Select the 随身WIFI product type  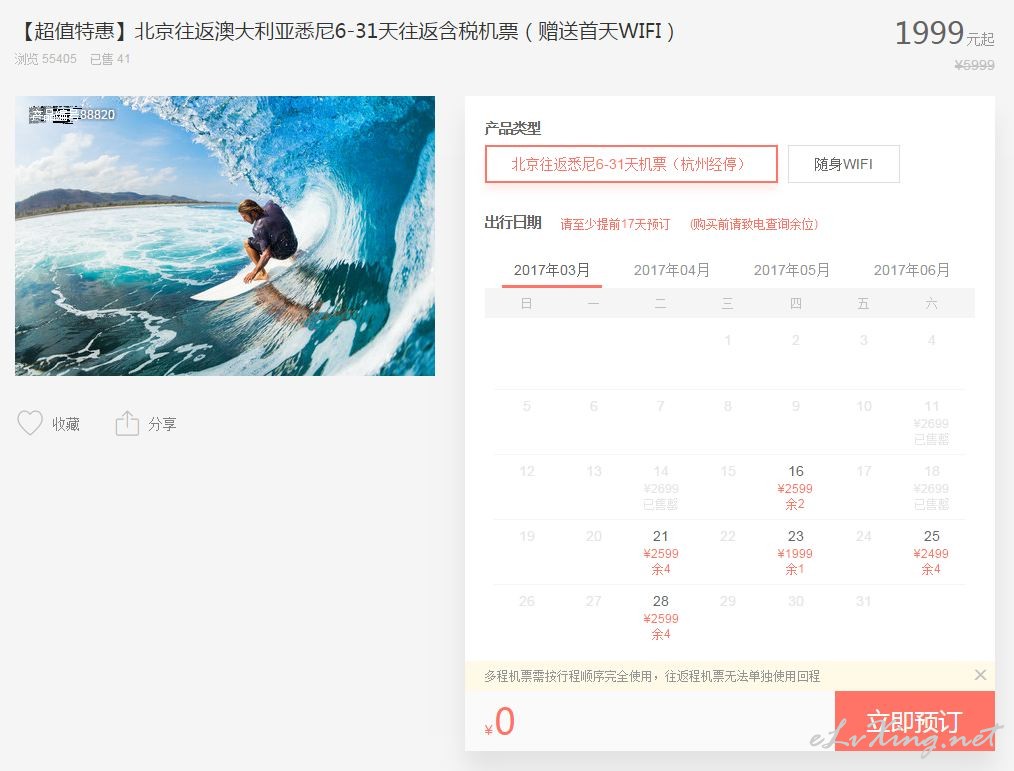(x=843, y=164)
